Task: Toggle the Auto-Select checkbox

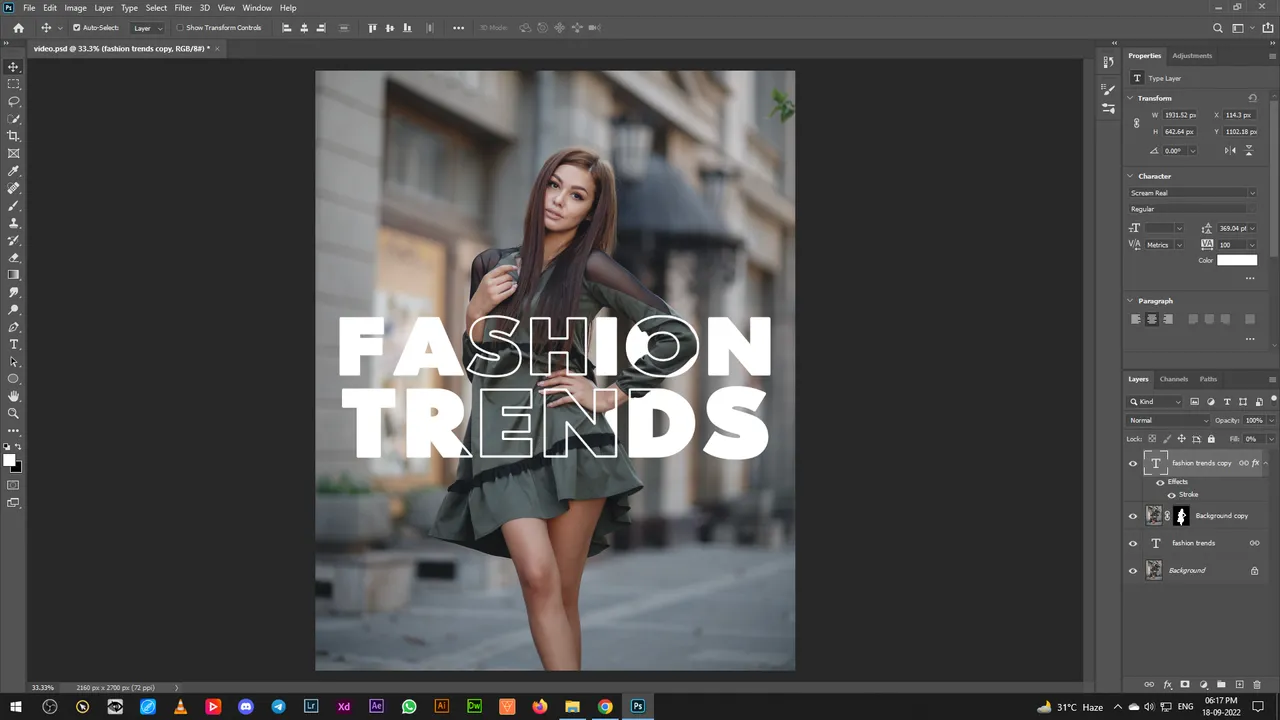Action: pyautogui.click(x=76, y=28)
